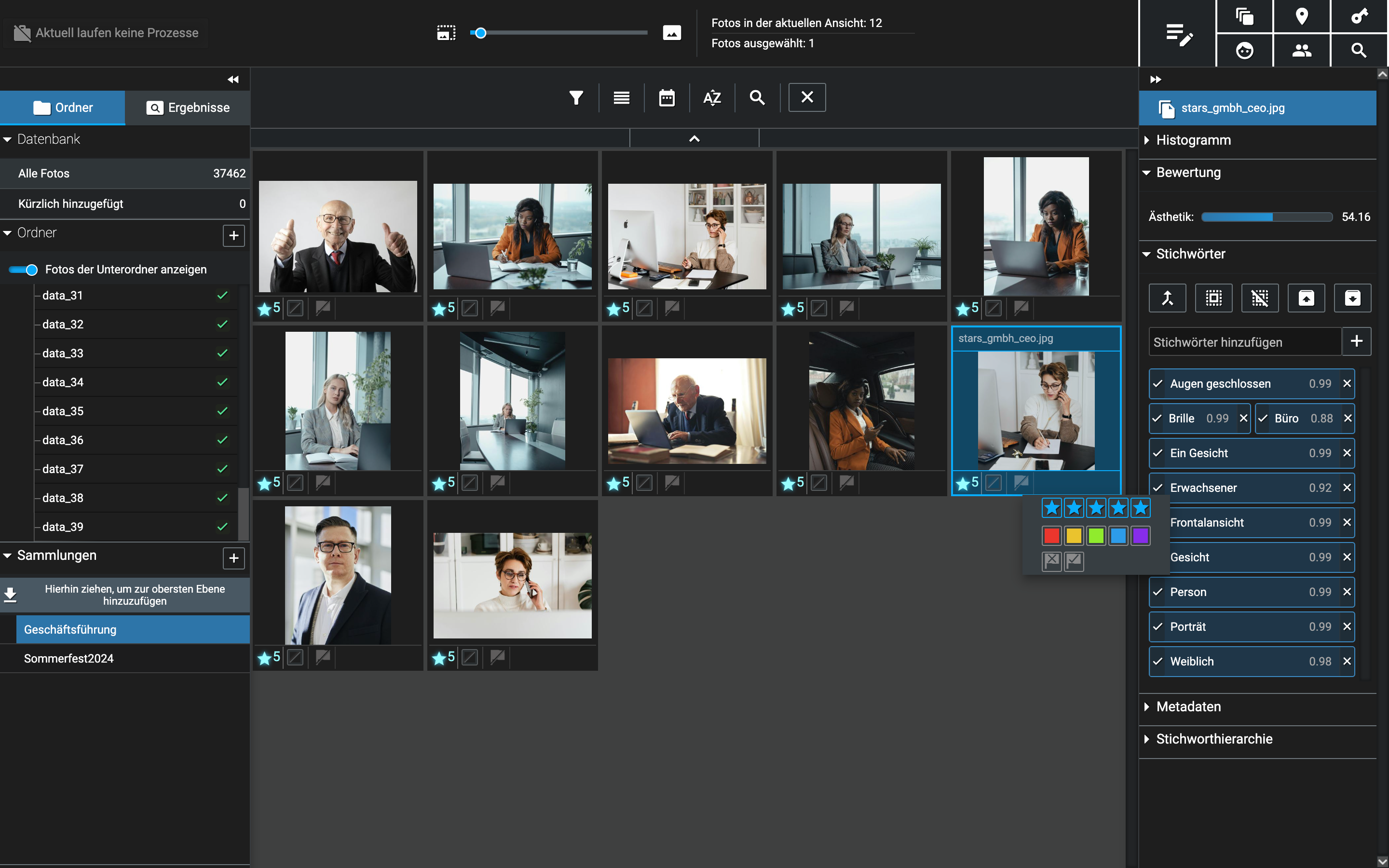
Task: Switch to the Ergebnisse tab
Action: 187,108
